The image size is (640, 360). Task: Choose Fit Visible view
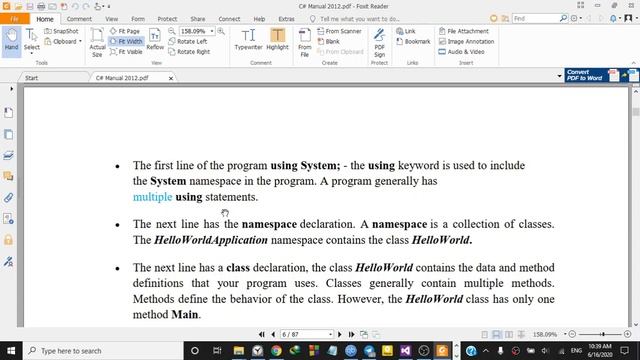[126, 52]
